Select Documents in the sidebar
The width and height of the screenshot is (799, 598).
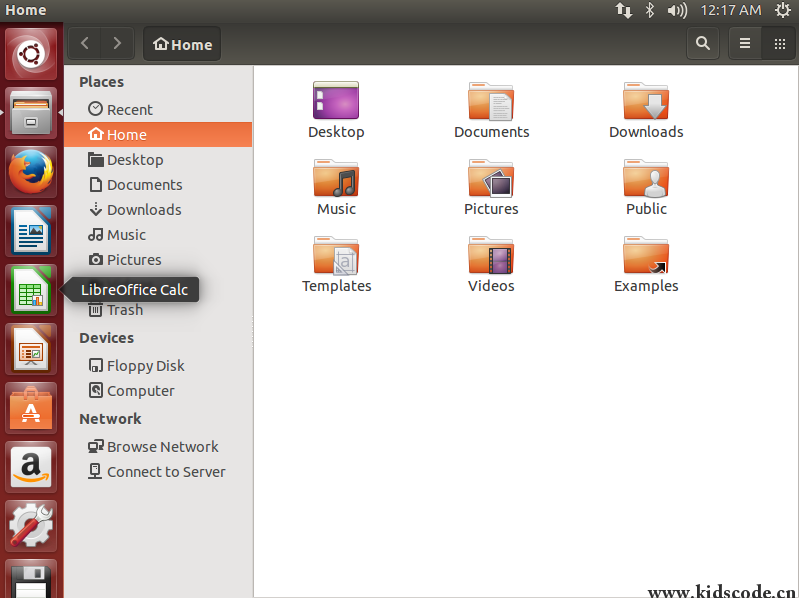coord(158,184)
